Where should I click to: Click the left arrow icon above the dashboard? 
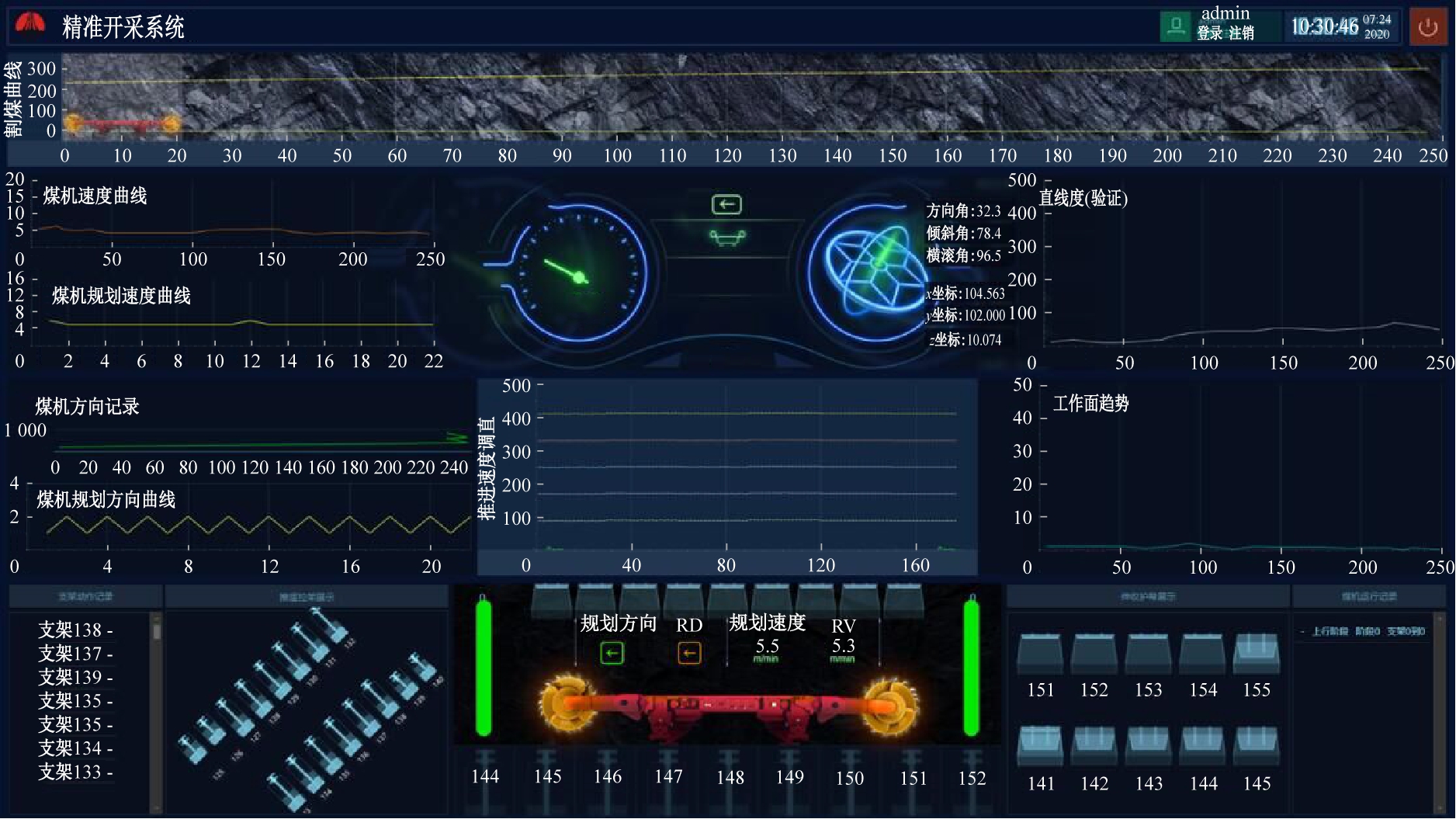pos(726,204)
